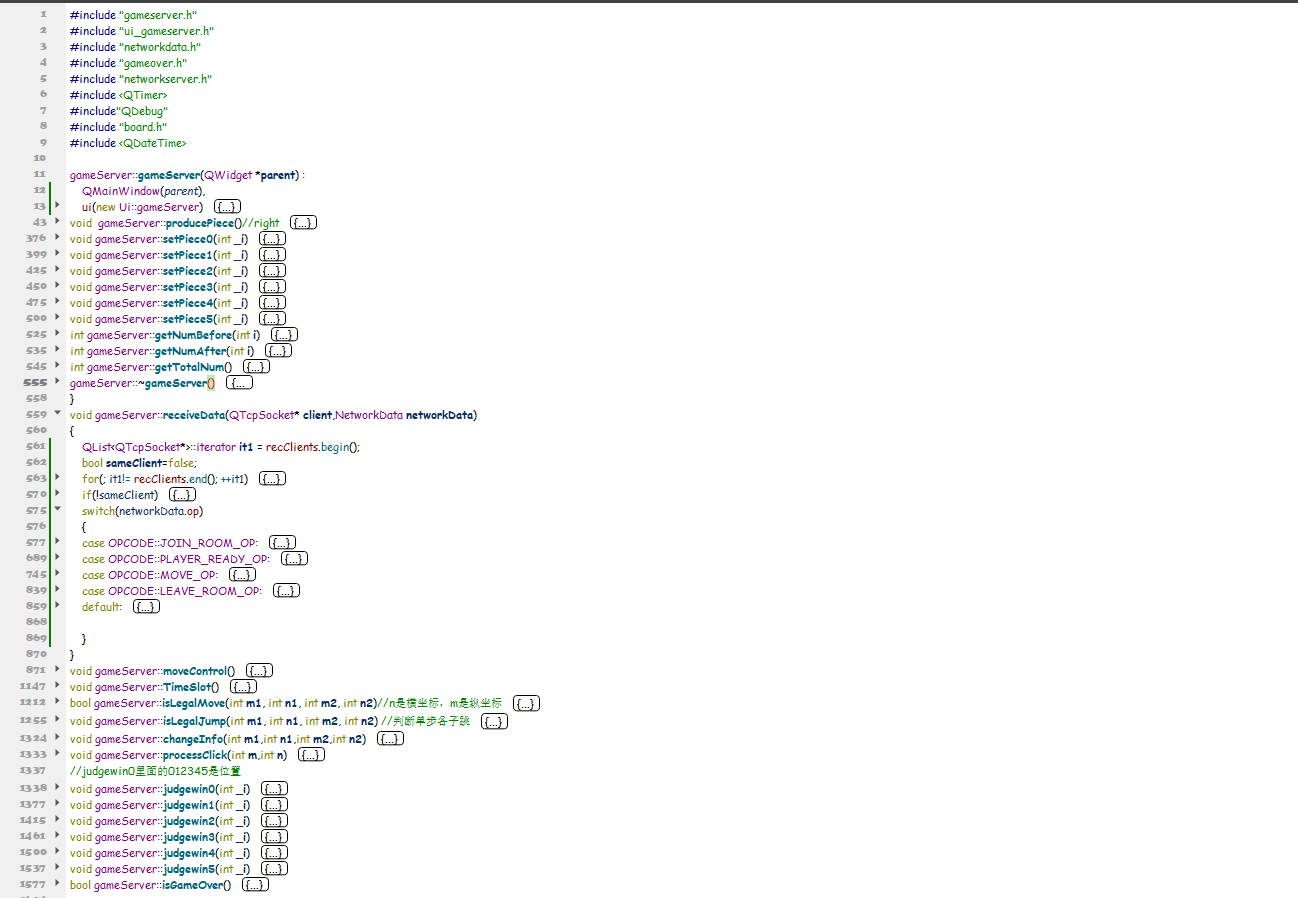1298x898 pixels.
Task: Unfold the setPiece0 function with its arrow
Action: (58, 238)
